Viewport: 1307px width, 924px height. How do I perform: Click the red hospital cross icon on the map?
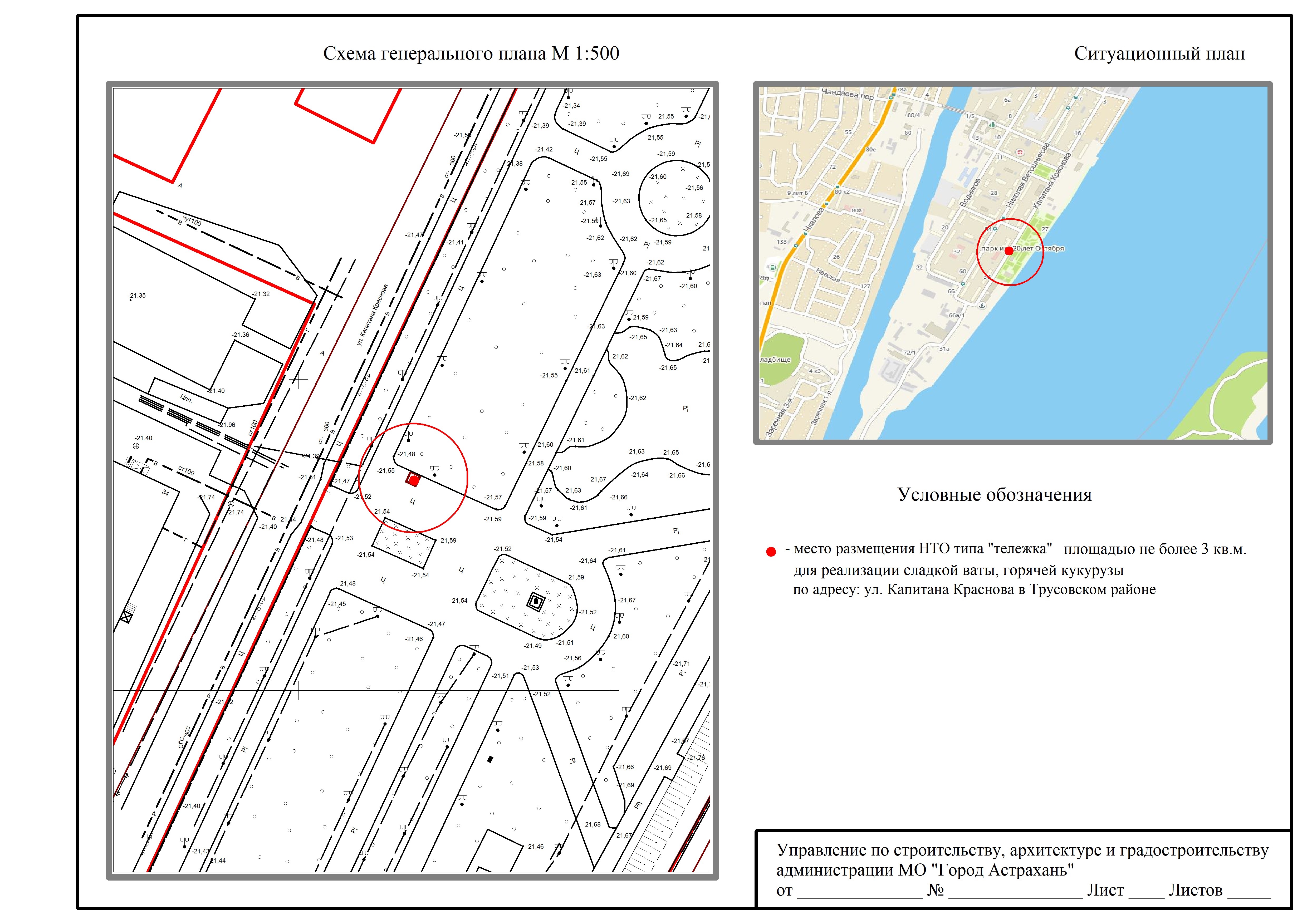point(1020,153)
